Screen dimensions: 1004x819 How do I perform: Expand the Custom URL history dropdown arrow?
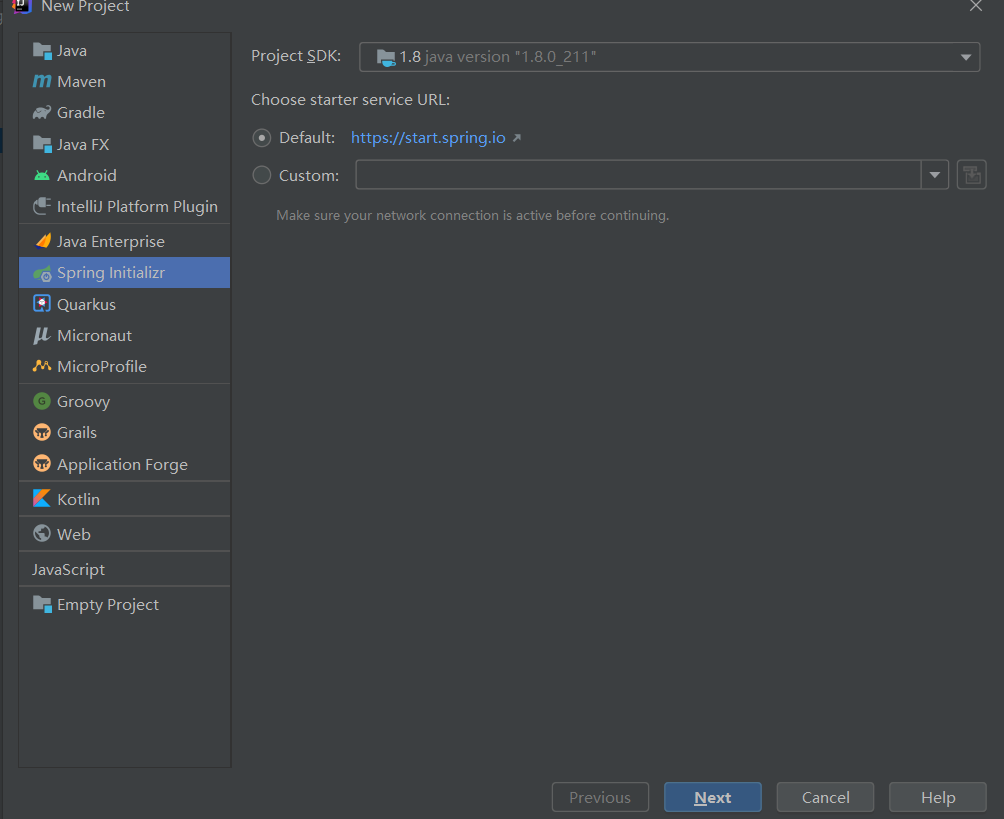pos(934,175)
